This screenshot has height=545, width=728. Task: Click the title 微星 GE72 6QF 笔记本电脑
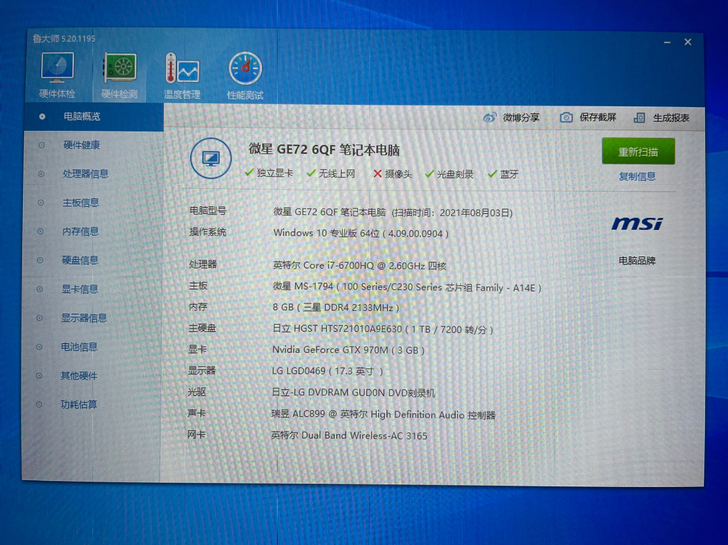[324, 149]
